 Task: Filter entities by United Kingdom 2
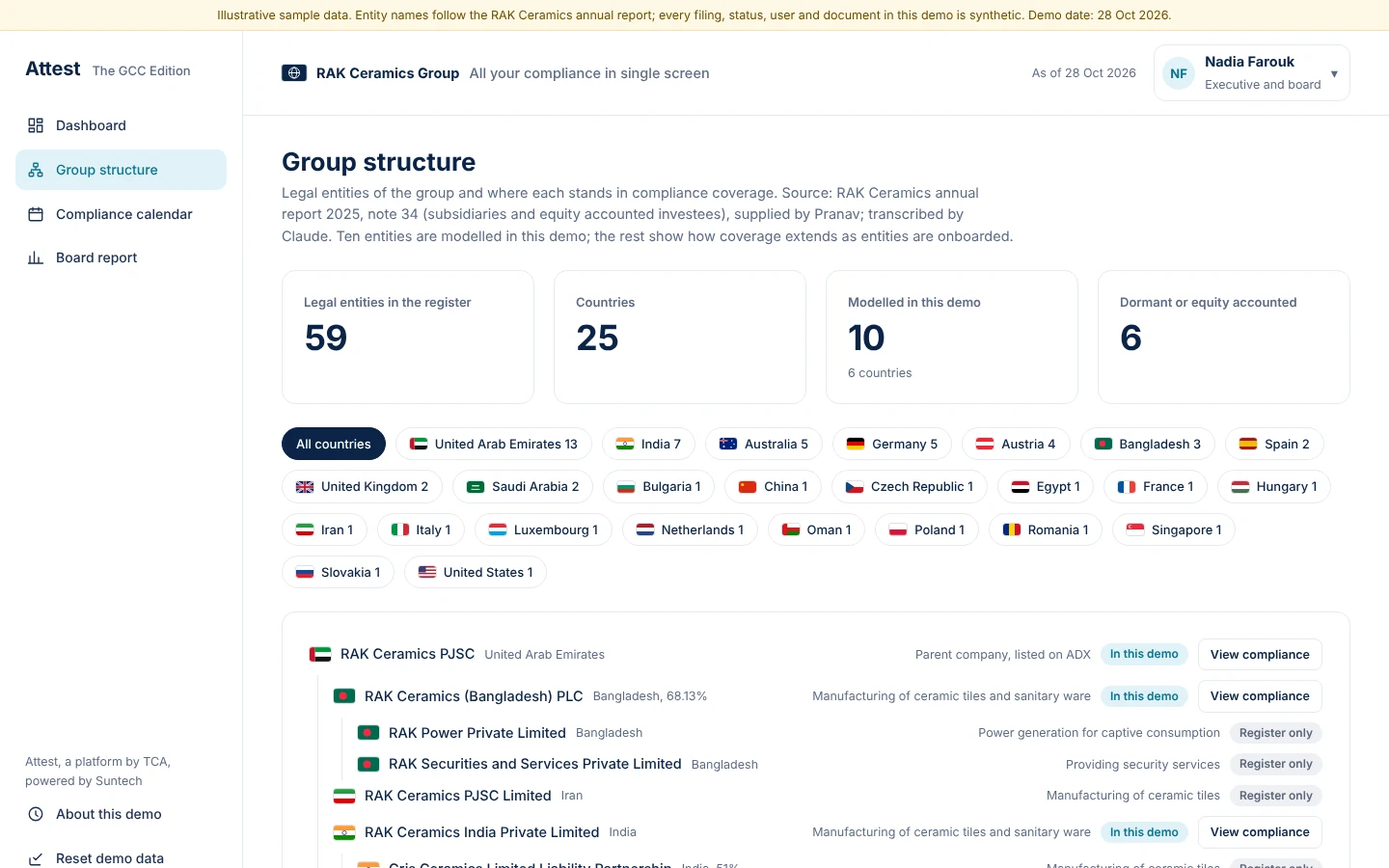click(x=362, y=487)
